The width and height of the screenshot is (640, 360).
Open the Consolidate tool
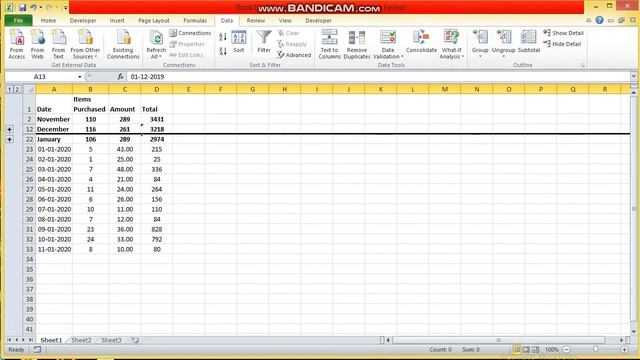pyautogui.click(x=421, y=42)
